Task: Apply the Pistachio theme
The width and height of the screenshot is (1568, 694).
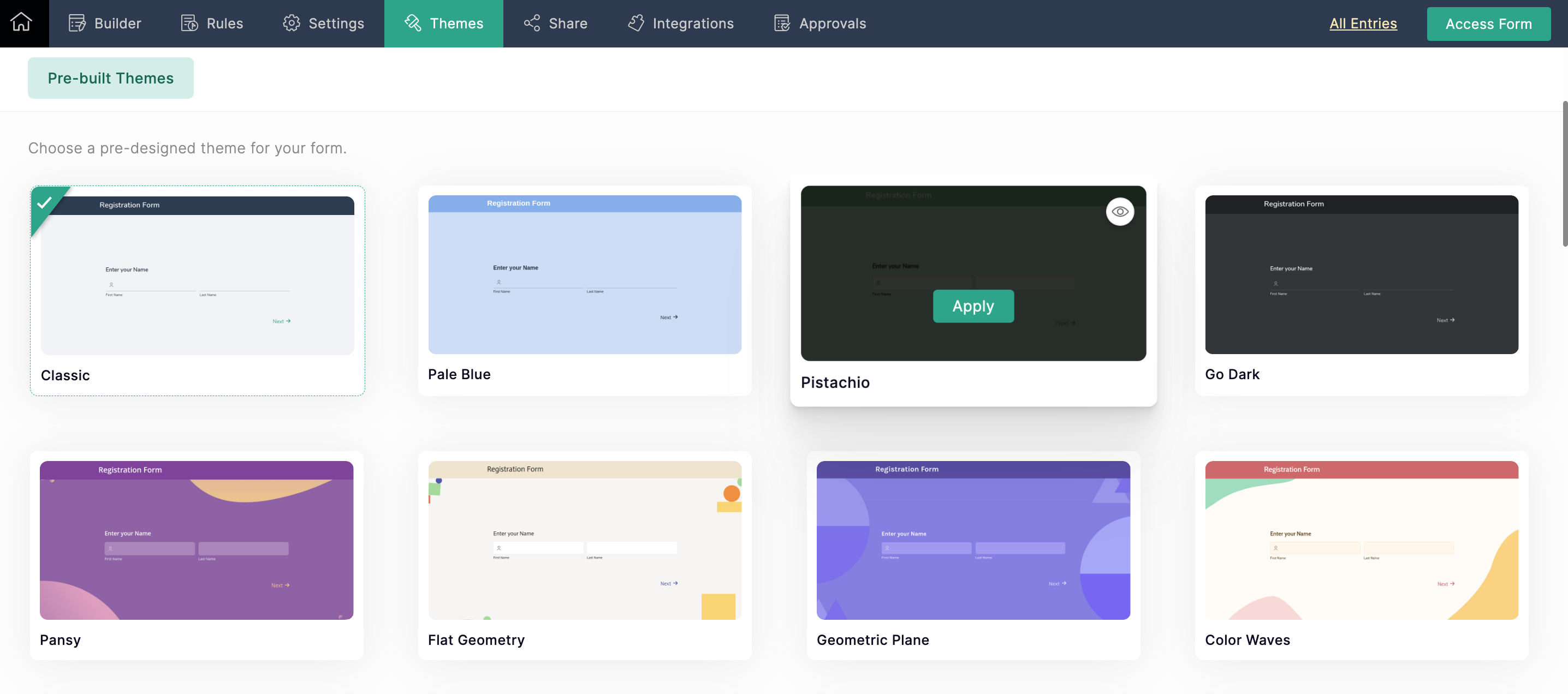Action: 973,306
